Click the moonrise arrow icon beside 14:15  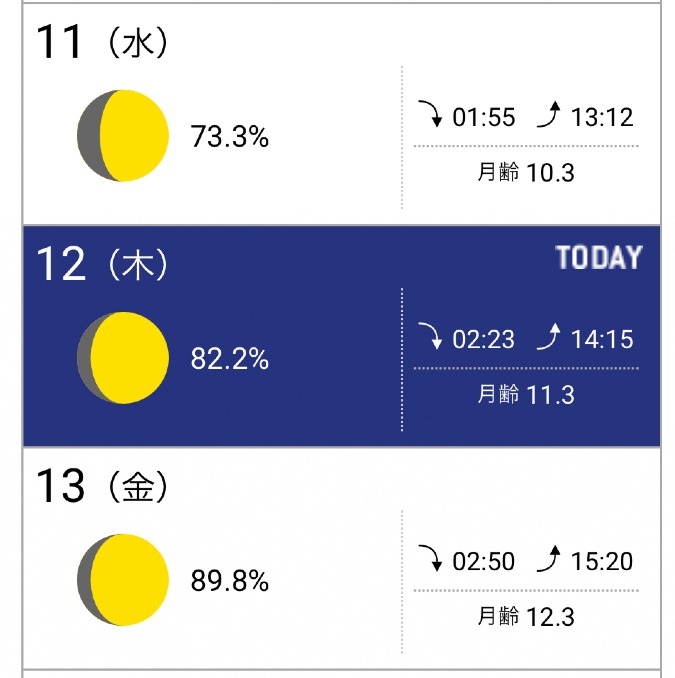(549, 336)
